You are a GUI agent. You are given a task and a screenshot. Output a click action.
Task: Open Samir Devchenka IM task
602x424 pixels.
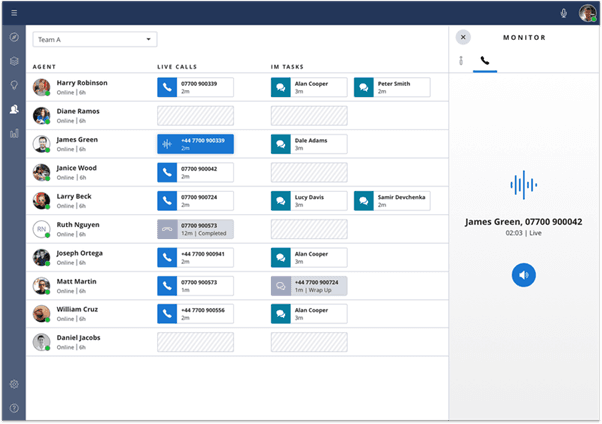click(392, 201)
